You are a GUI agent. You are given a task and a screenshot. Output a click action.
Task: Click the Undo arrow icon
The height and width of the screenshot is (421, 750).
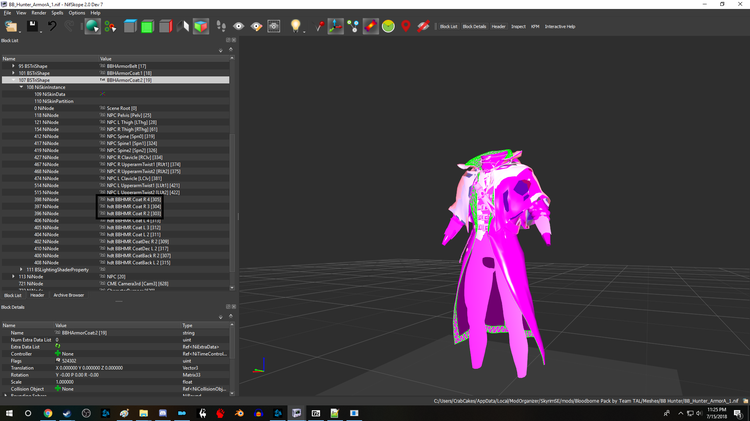[52, 26]
